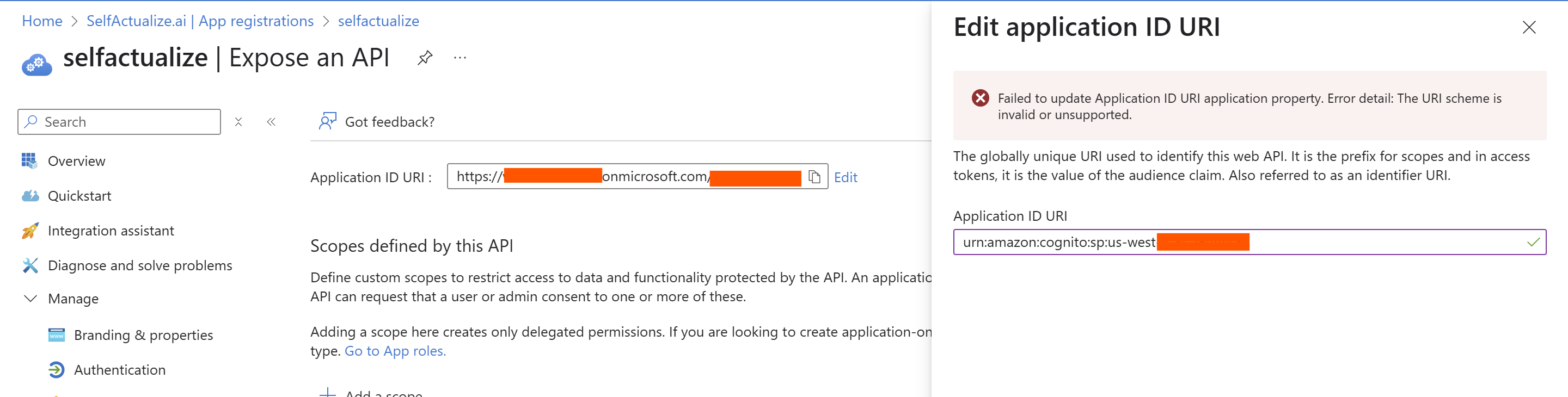Click the selfactualize breadcrumb link
This screenshot has height=397, width=1568.
pyautogui.click(x=378, y=21)
